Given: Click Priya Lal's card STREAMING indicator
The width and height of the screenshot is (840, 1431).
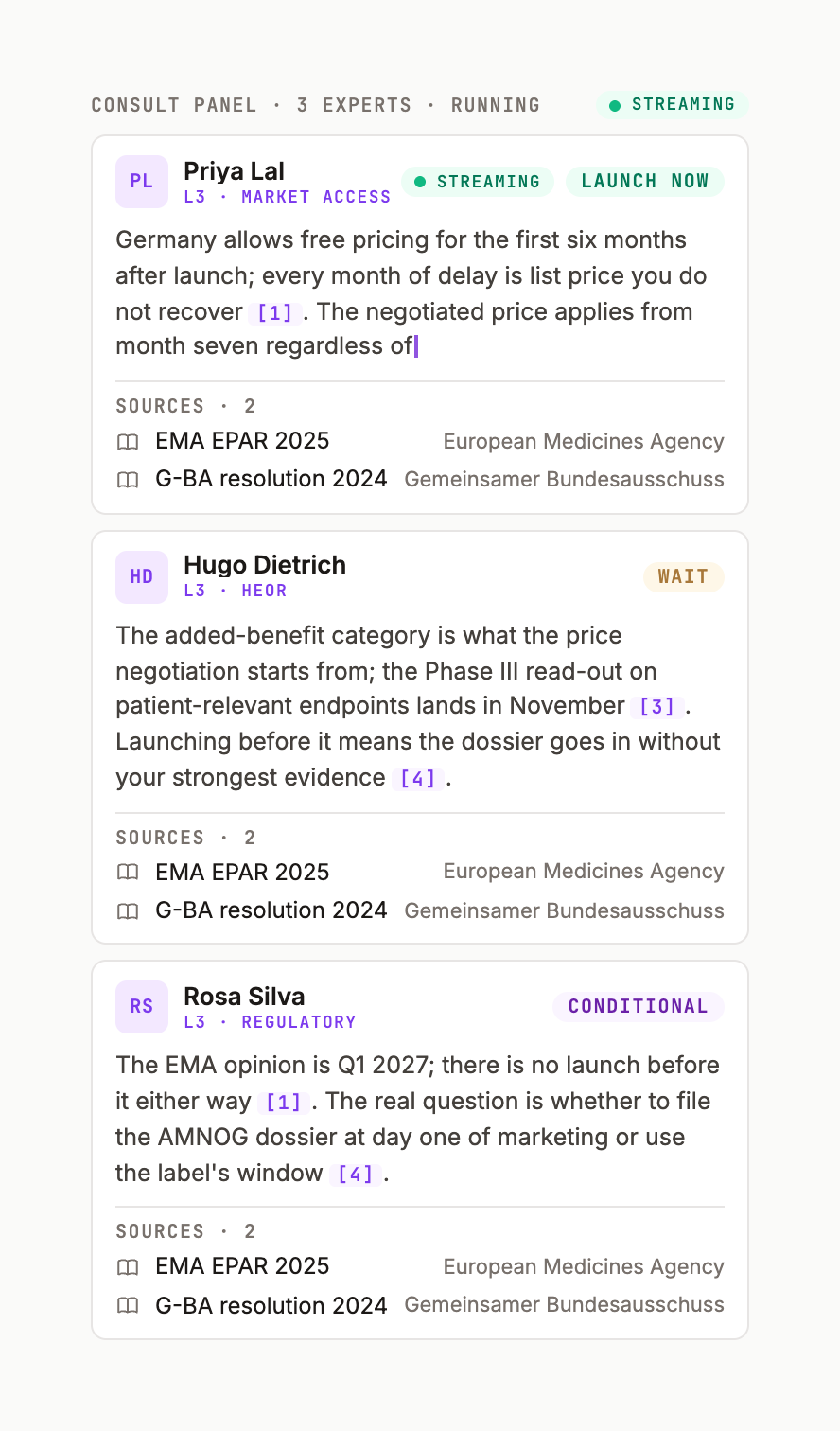Looking at the screenshot, I should [x=478, y=182].
